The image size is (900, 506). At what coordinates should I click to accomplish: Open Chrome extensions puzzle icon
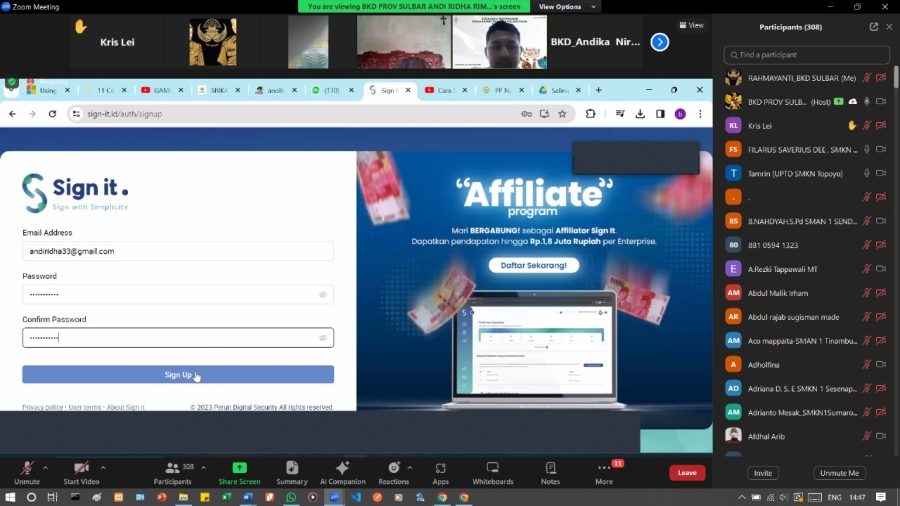tap(590, 114)
